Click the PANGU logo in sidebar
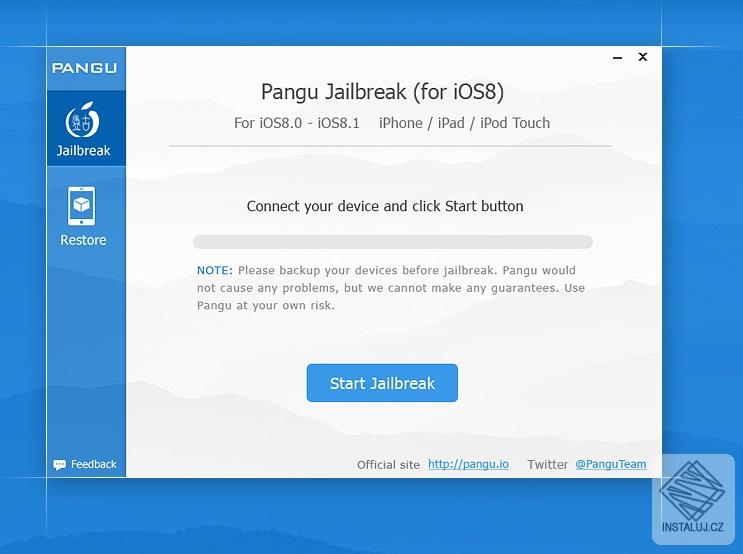The image size is (743, 554). pos(84,68)
